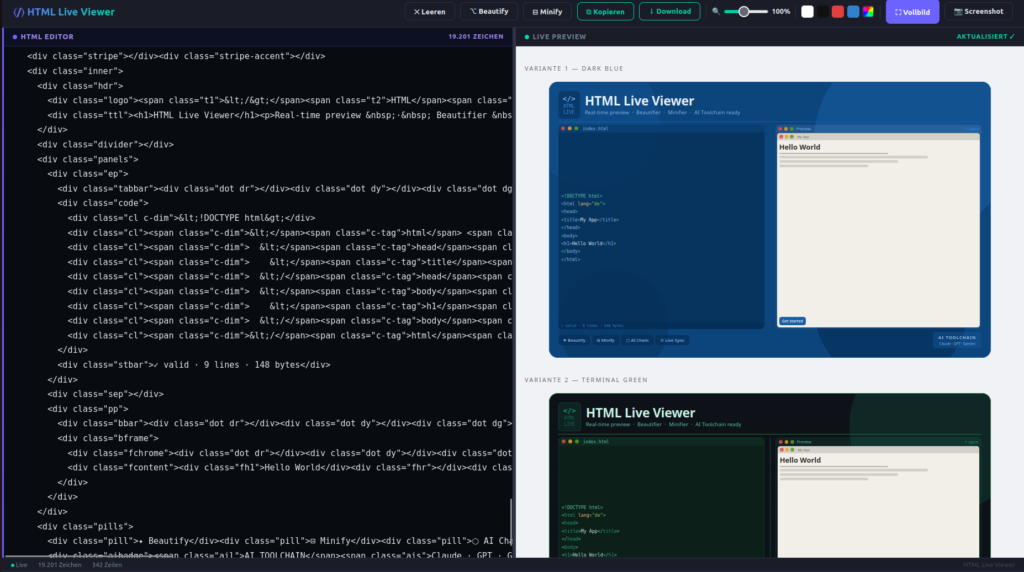Image resolution: width=1024 pixels, height=572 pixels.
Task: Click the AI Chain pill in Dark Blue preview
Action: 637,340
